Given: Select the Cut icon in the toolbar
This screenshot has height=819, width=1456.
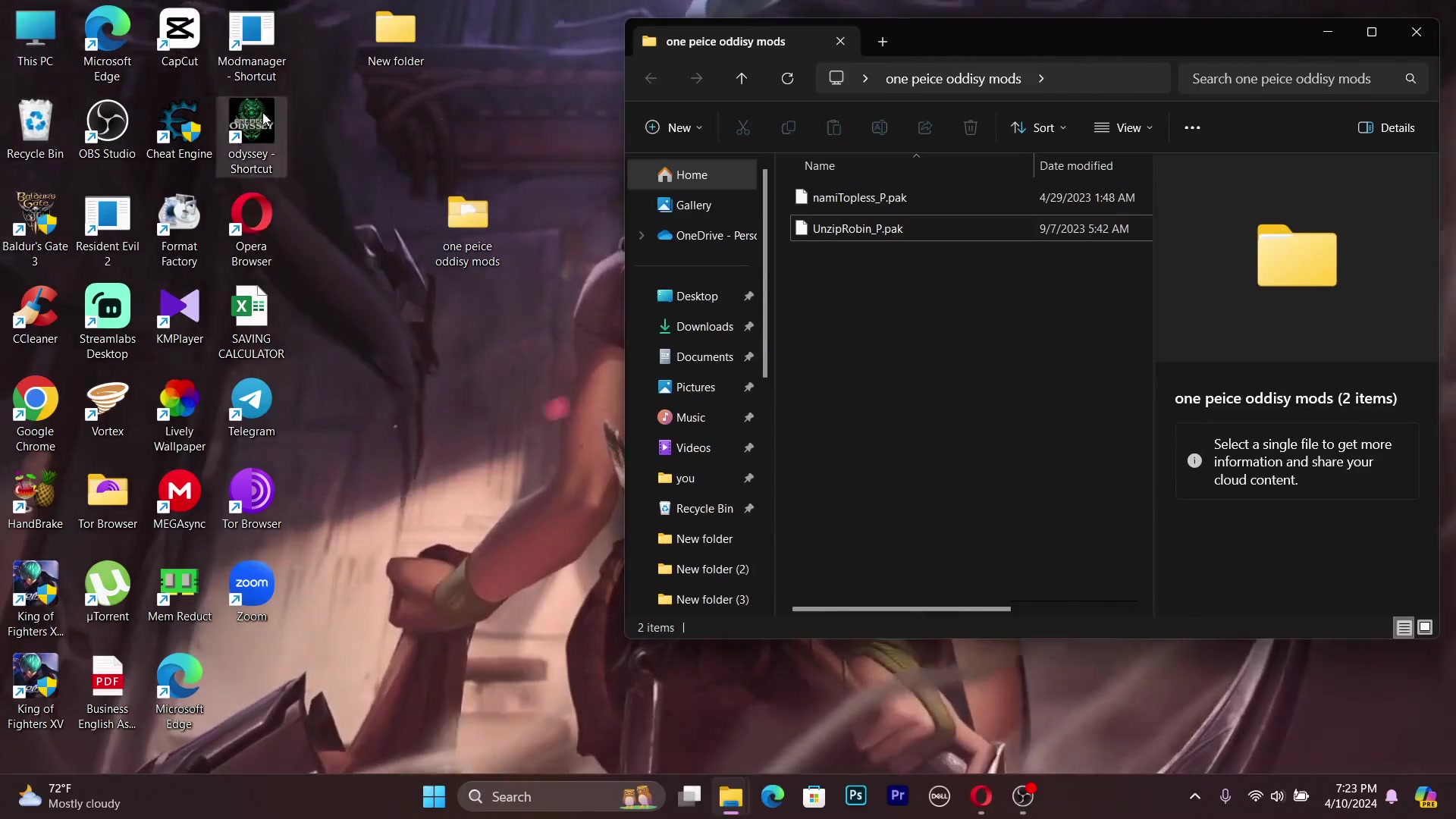Looking at the screenshot, I should (x=742, y=127).
